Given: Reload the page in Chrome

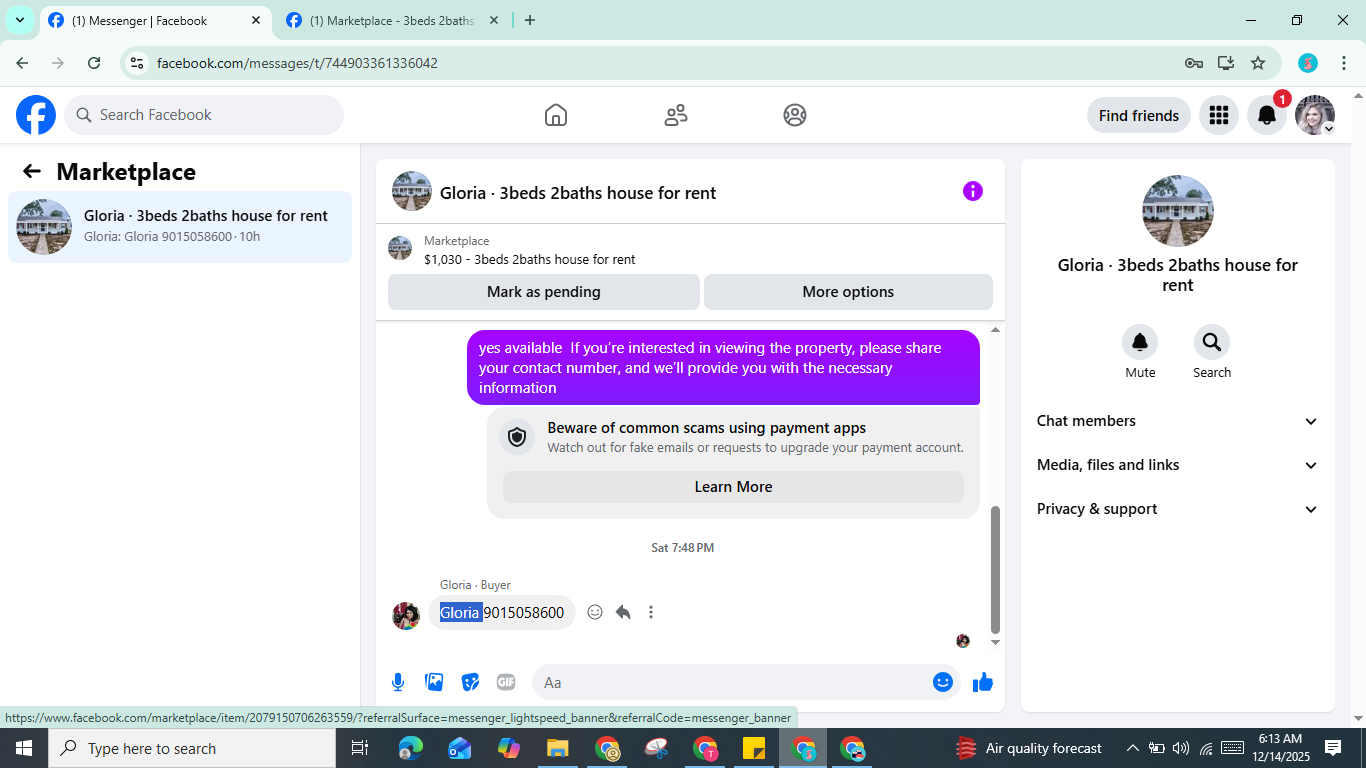Looking at the screenshot, I should 94,63.
